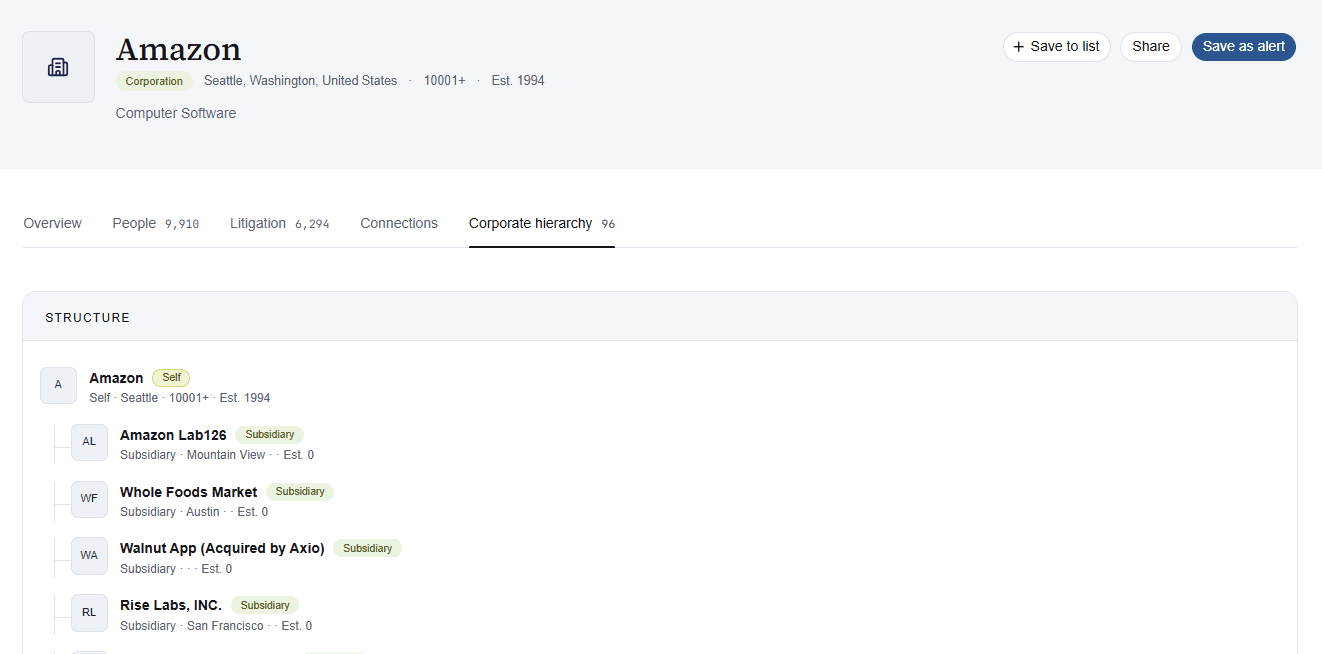This screenshot has width=1322, height=654.
Task: Click the Share button
Action: click(x=1151, y=47)
